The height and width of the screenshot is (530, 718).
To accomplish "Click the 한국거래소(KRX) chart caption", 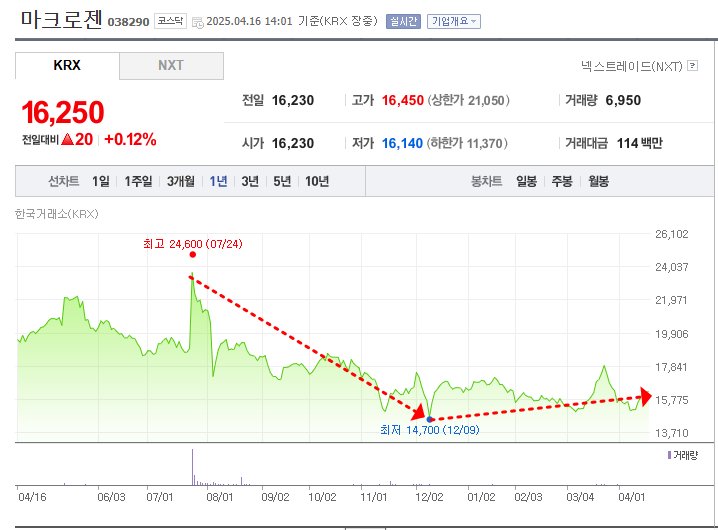I will tap(57, 214).
